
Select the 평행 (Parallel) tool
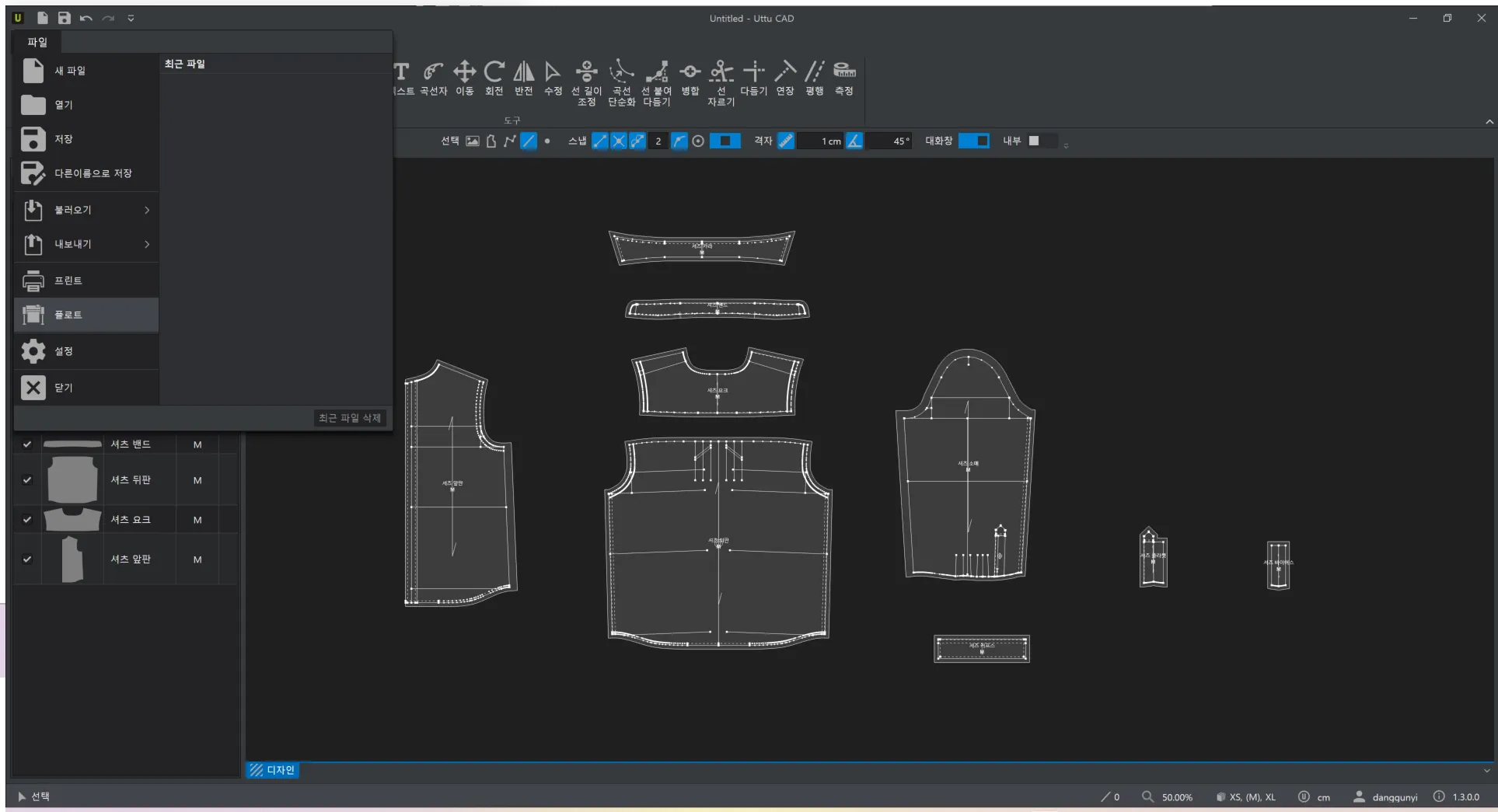coord(814,78)
